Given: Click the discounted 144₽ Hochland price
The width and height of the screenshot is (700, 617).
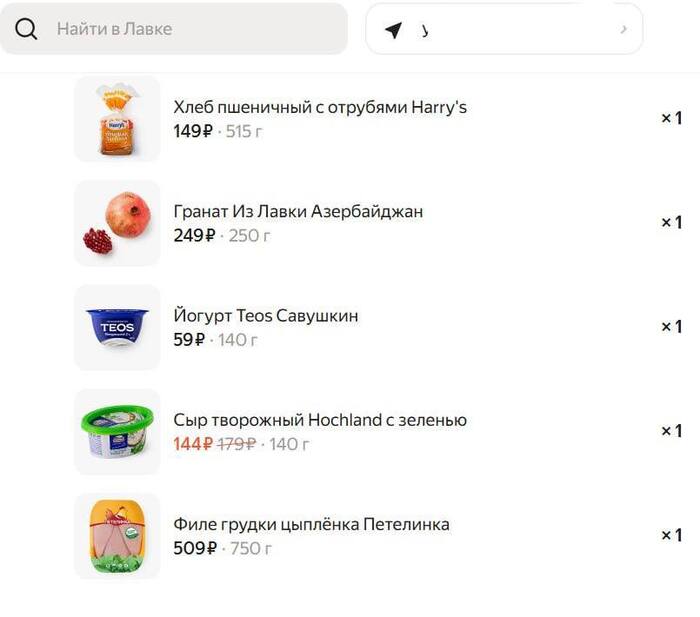Looking at the screenshot, I should tap(193, 444).
